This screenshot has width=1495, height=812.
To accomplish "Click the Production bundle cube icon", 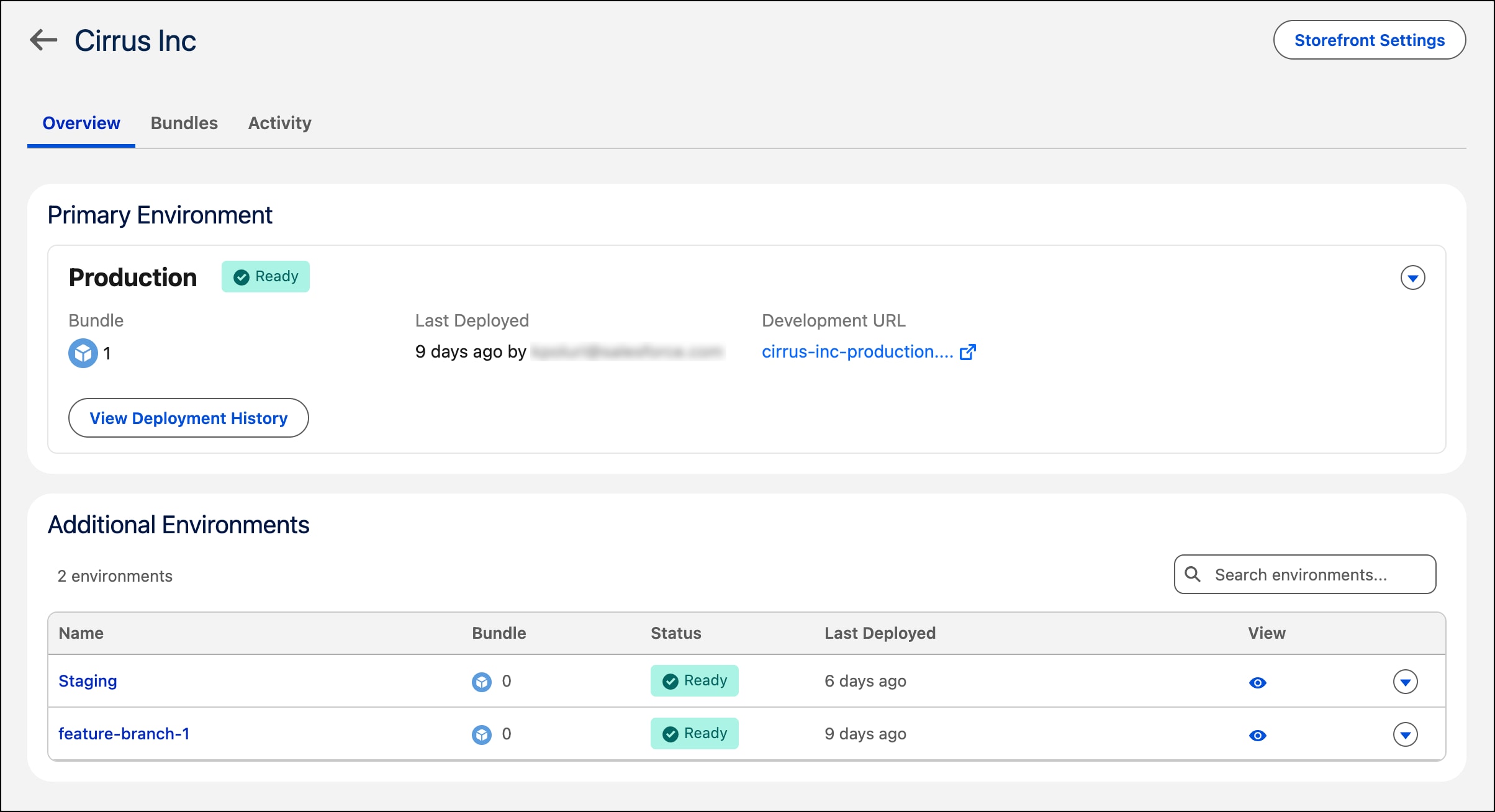I will pyautogui.click(x=83, y=353).
